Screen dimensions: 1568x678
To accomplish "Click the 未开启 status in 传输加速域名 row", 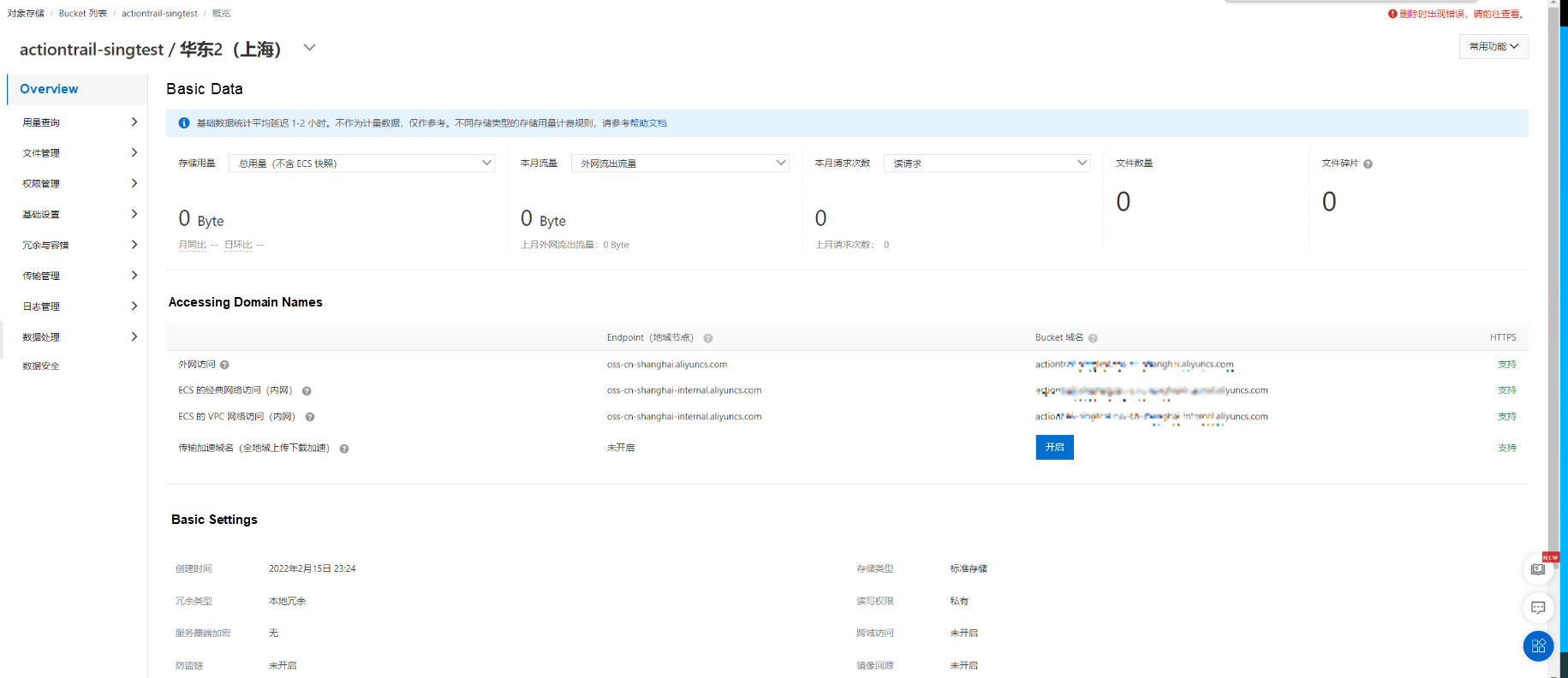I will pos(621,448).
